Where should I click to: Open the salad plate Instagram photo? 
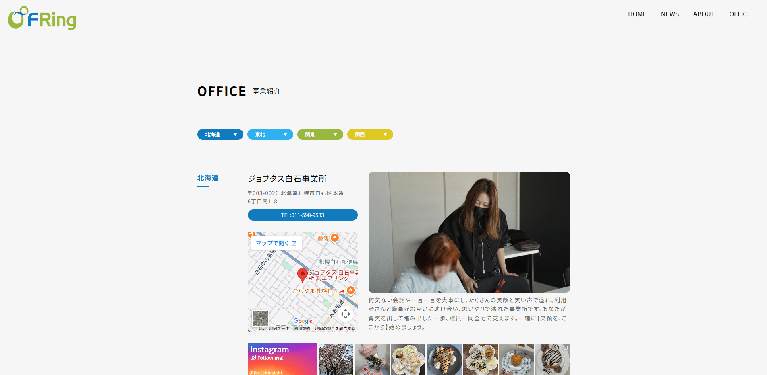[x=408, y=359]
